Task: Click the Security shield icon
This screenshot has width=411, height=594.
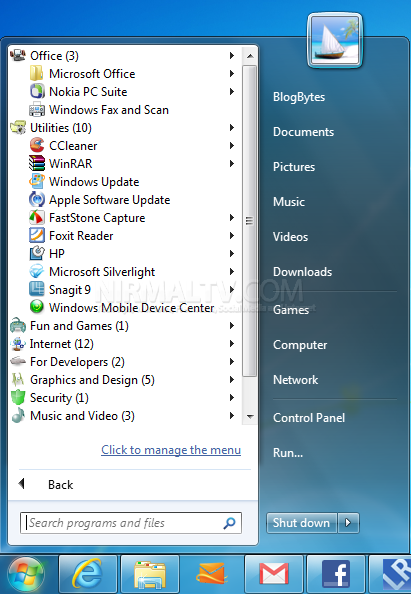Action: tap(18, 397)
